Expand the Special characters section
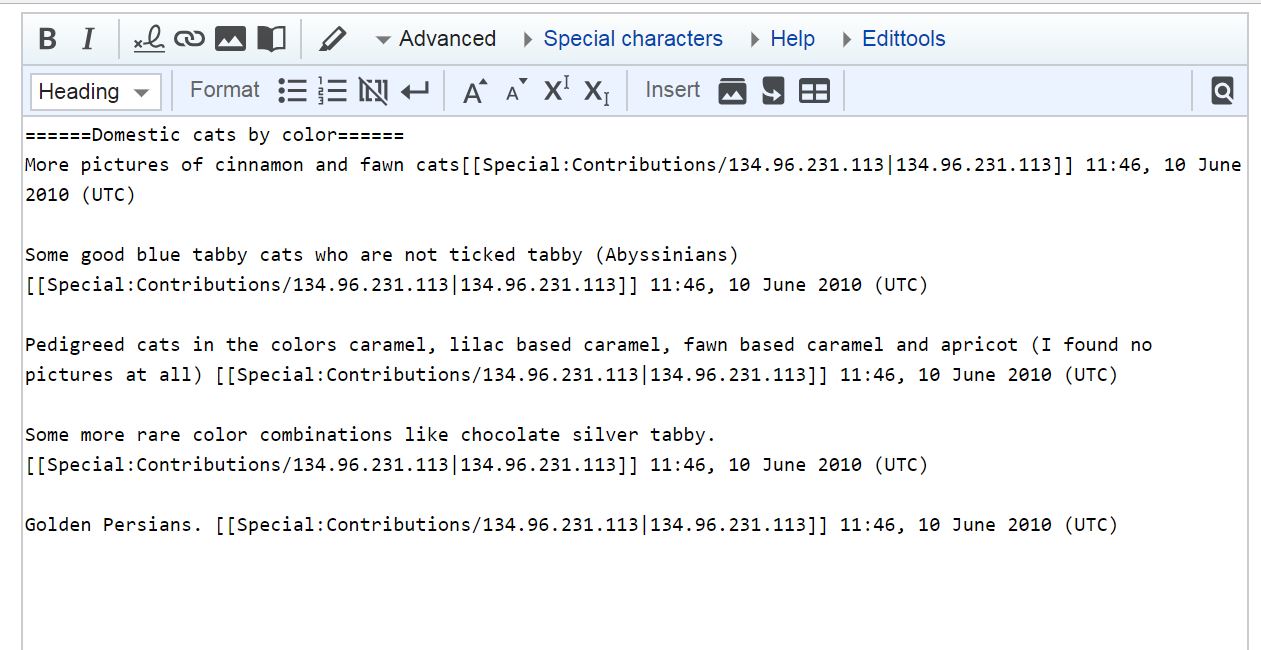 (x=622, y=39)
